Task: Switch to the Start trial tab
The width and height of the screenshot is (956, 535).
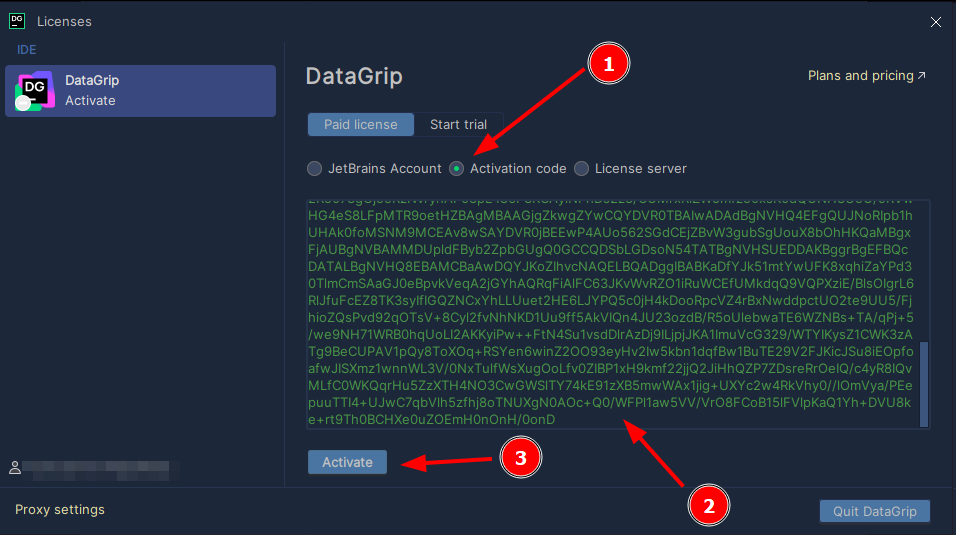Action: 458,124
